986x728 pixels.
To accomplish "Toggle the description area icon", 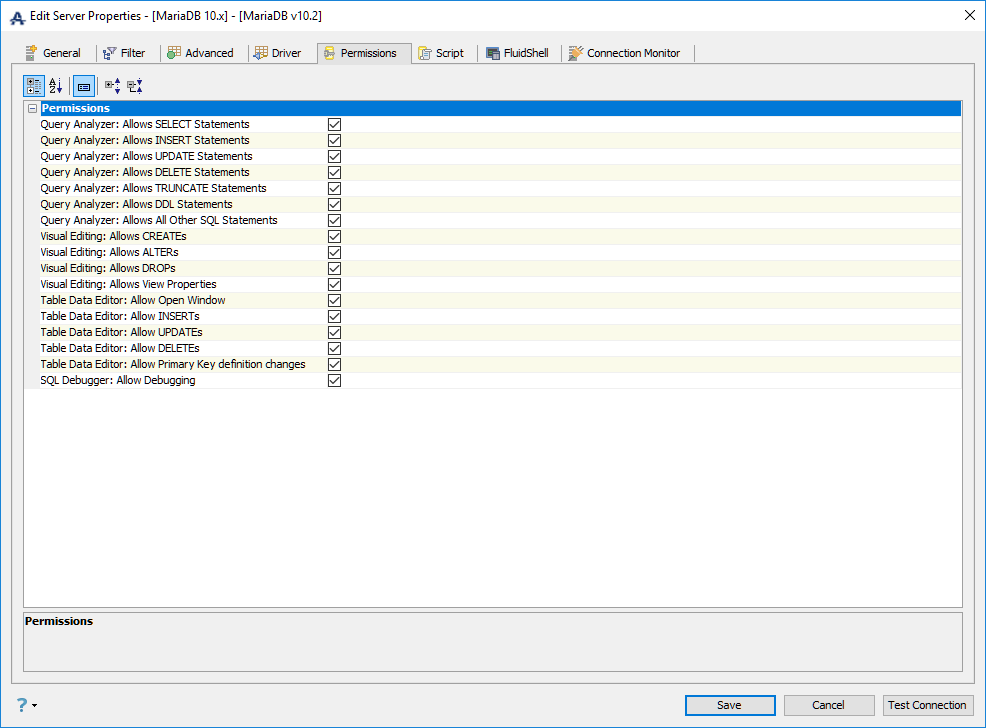I will [x=84, y=85].
